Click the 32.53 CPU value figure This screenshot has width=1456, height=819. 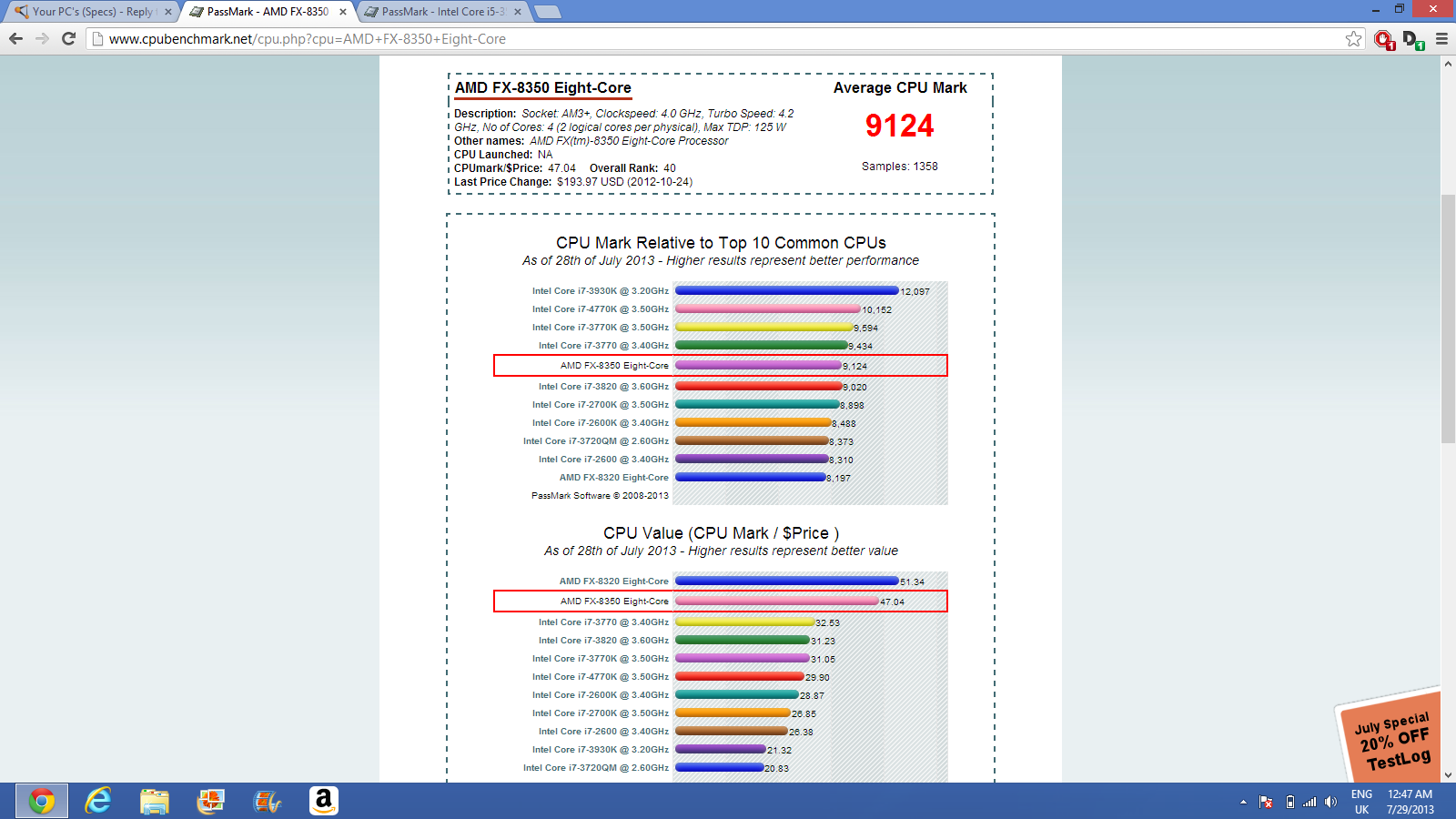coord(828,623)
